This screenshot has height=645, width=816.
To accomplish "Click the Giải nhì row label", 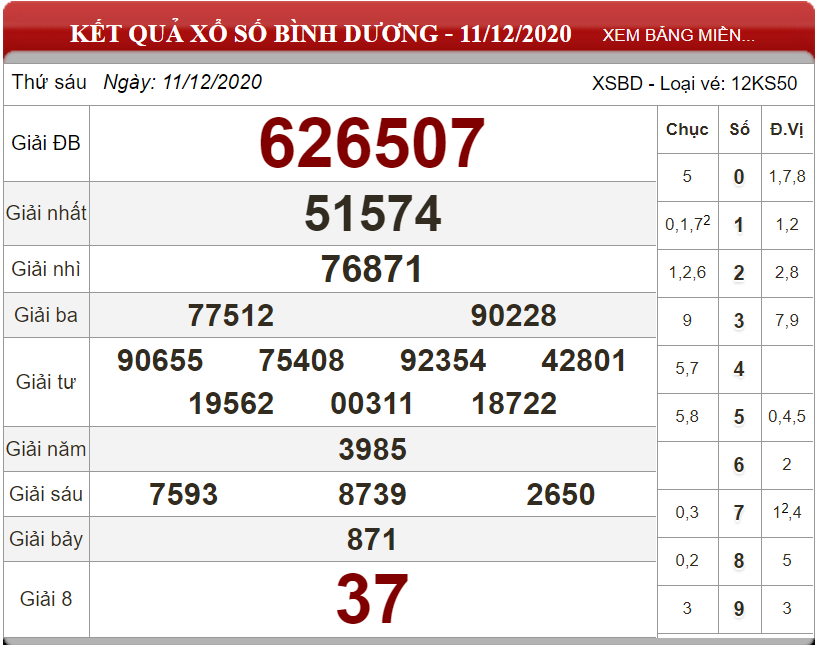I will (x=46, y=269).
